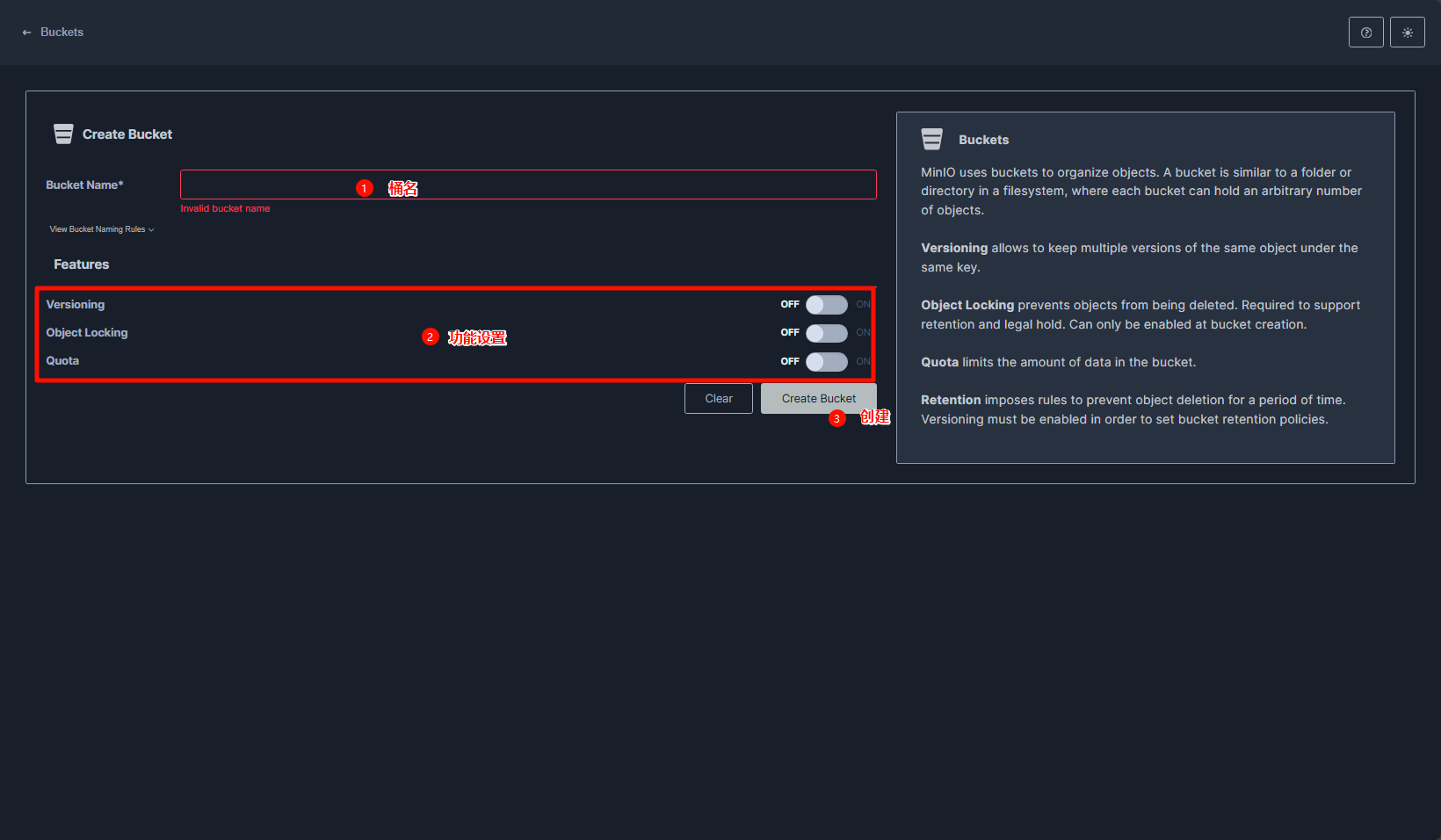Select the Versioning label text
1441x840 pixels.
pos(76,305)
